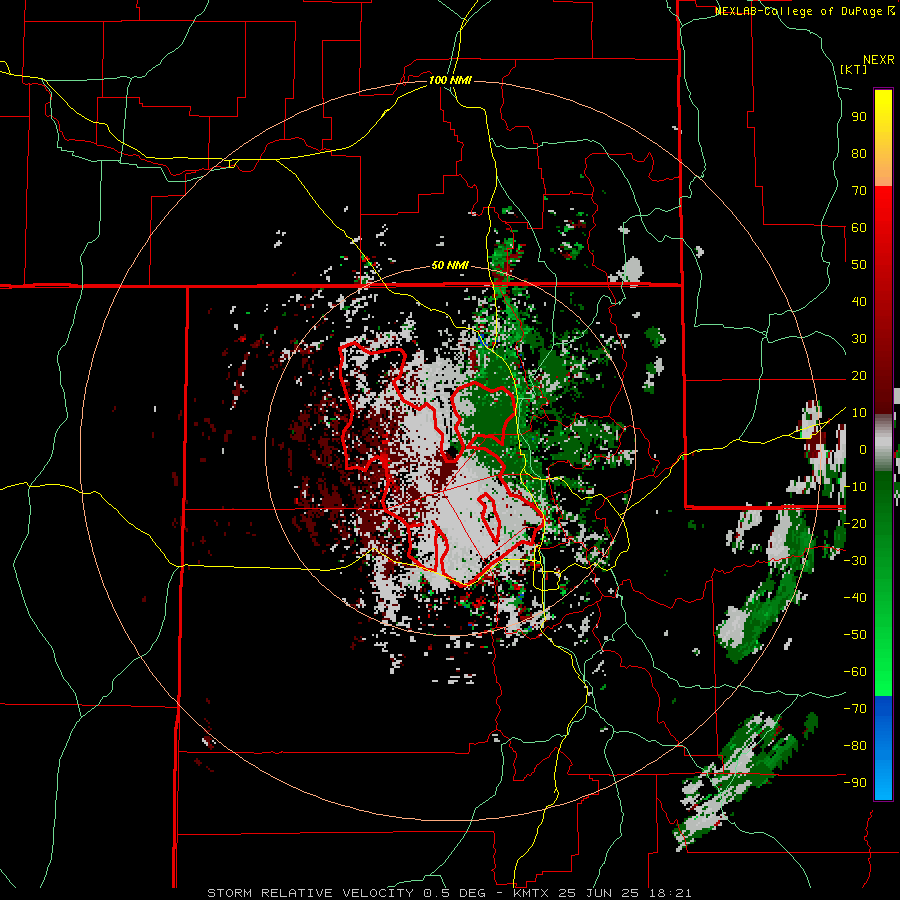Image resolution: width=900 pixels, height=900 pixels.
Task: Click the [KT] units label above the scale
Action: click(x=854, y=69)
